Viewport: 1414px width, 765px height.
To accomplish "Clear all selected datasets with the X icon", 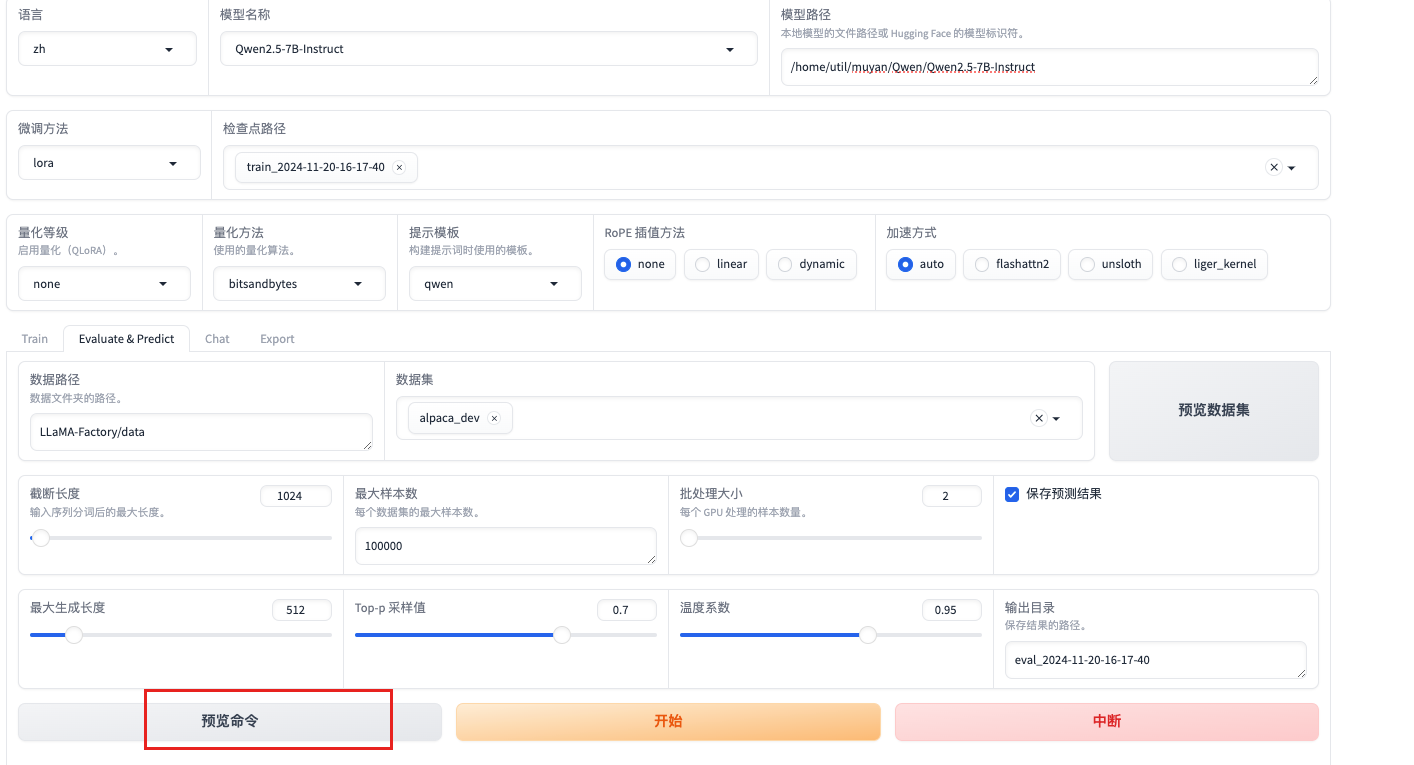I will 1038,418.
